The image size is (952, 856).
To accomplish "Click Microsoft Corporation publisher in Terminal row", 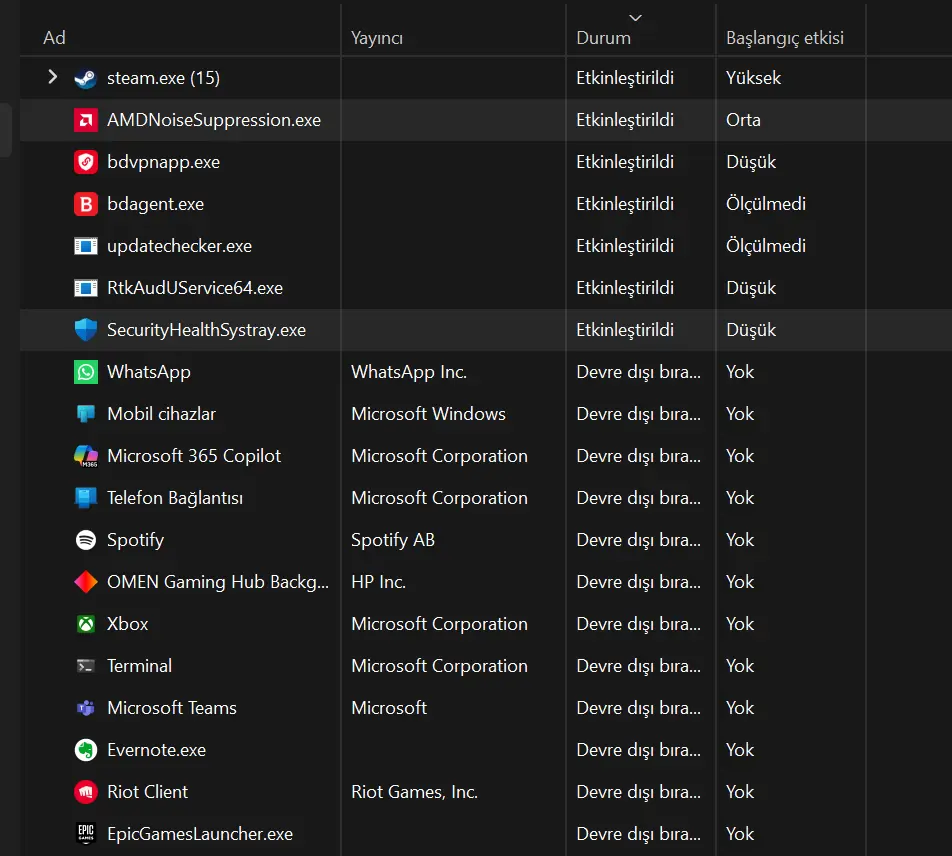I will (x=439, y=666).
